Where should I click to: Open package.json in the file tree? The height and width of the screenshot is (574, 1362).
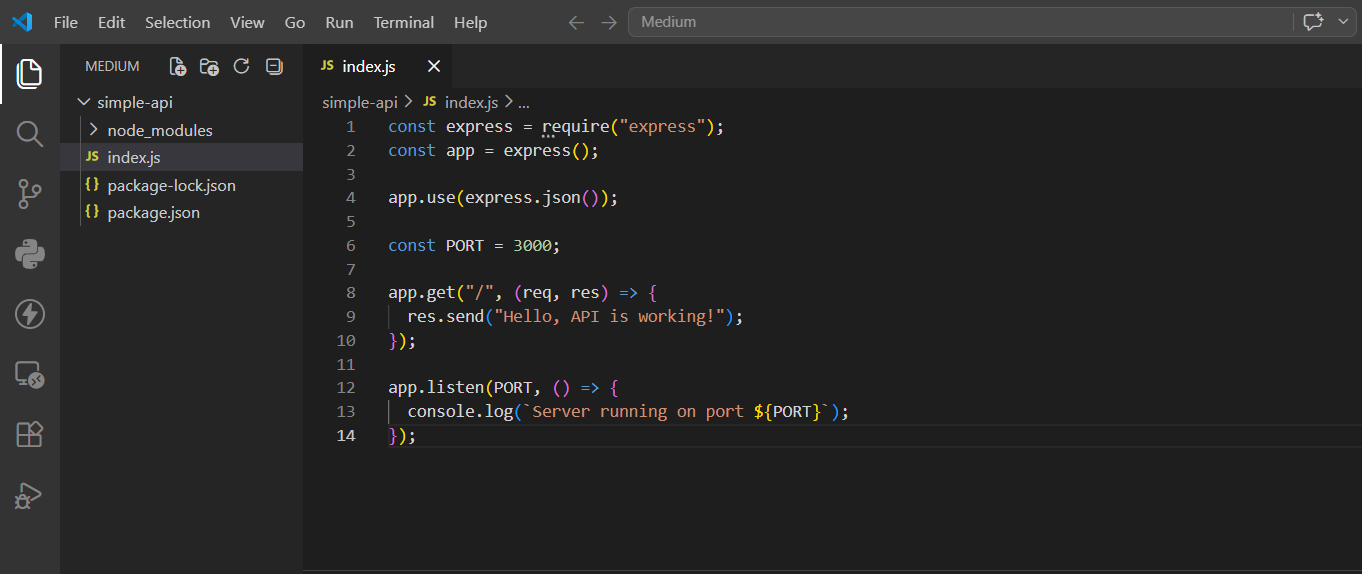tap(182, 212)
